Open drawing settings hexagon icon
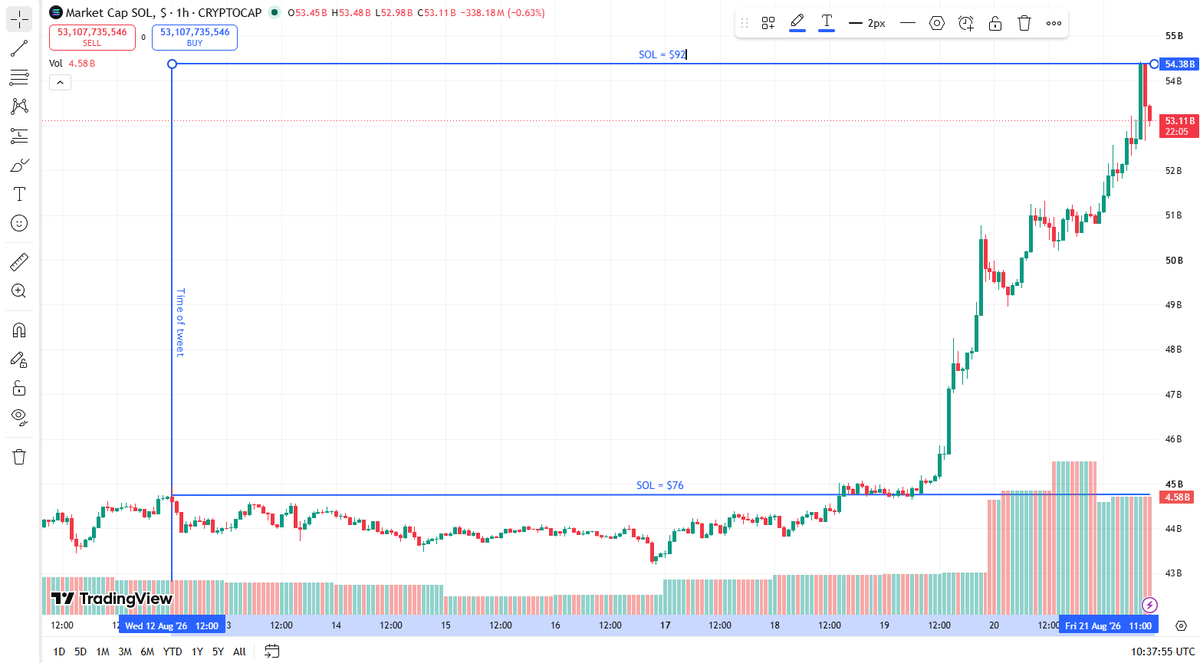The height and width of the screenshot is (663, 1200). tap(936, 23)
